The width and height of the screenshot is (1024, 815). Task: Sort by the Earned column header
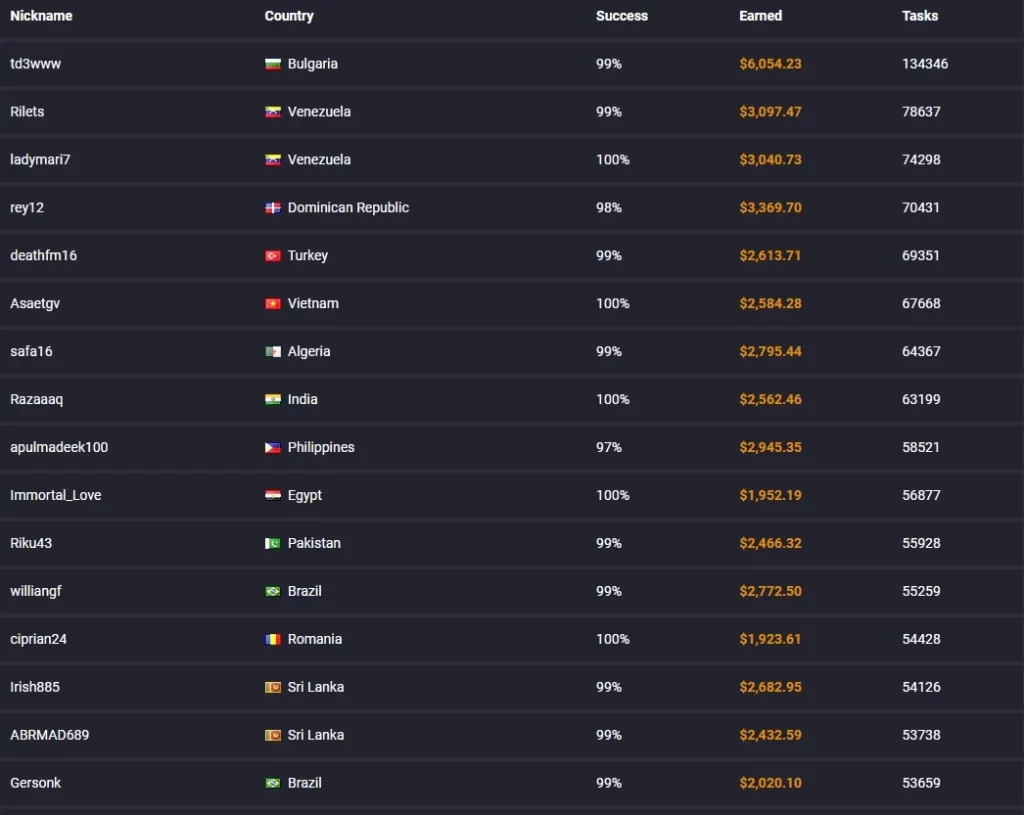coord(760,16)
